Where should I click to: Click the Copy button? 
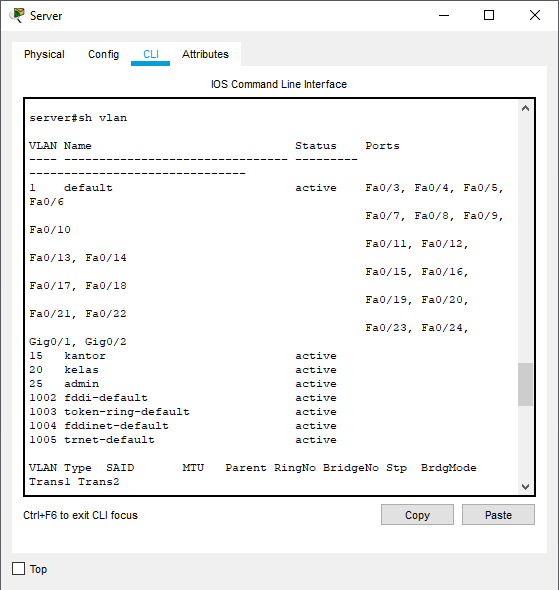point(417,515)
